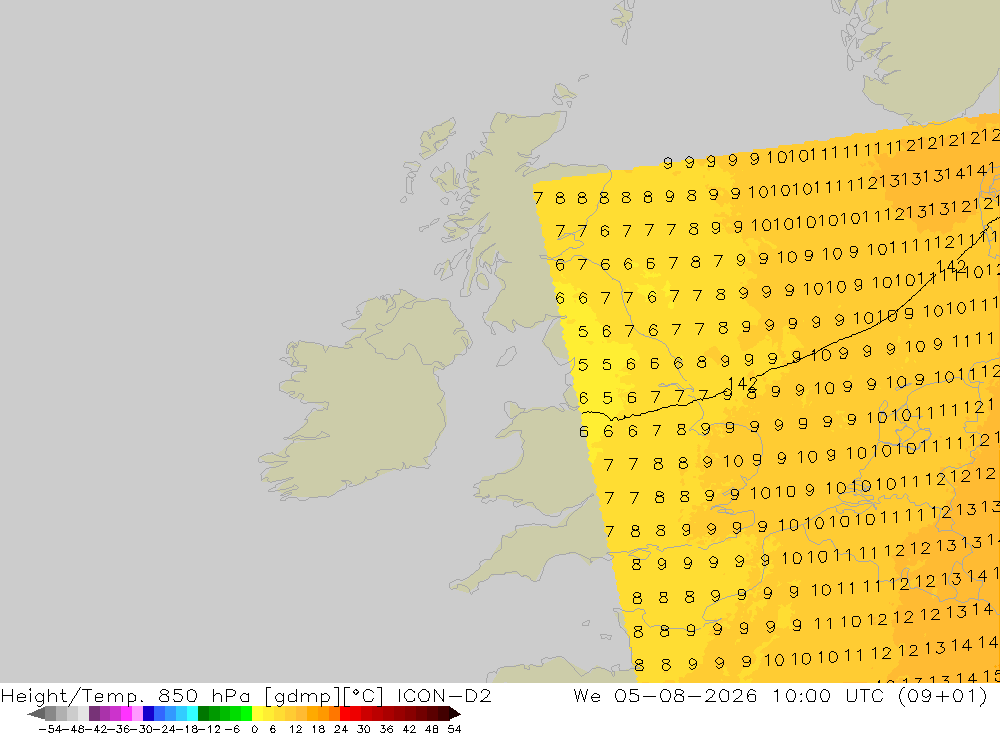
Task: Click the '-54' legend scale label
Action: [50, 729]
